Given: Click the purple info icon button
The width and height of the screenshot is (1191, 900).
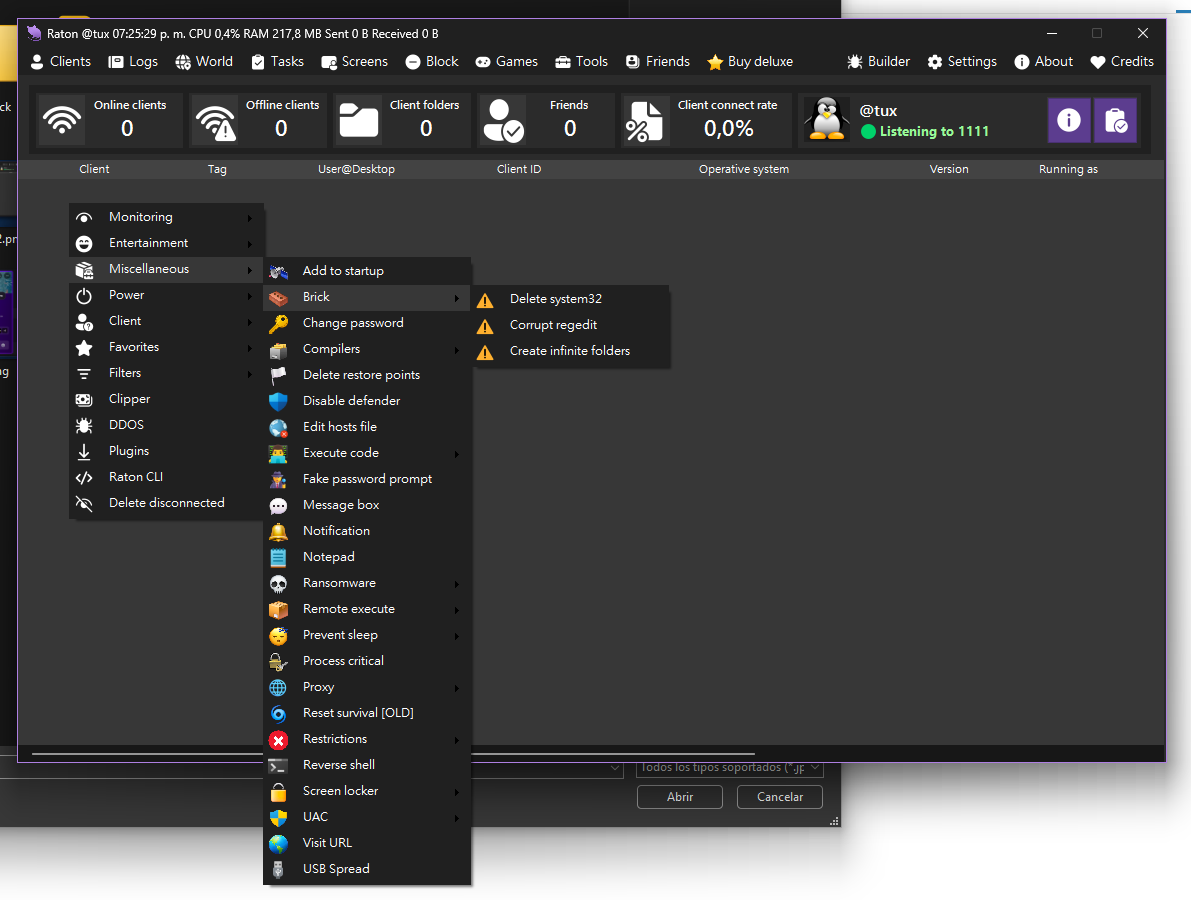Looking at the screenshot, I should pos(1069,120).
